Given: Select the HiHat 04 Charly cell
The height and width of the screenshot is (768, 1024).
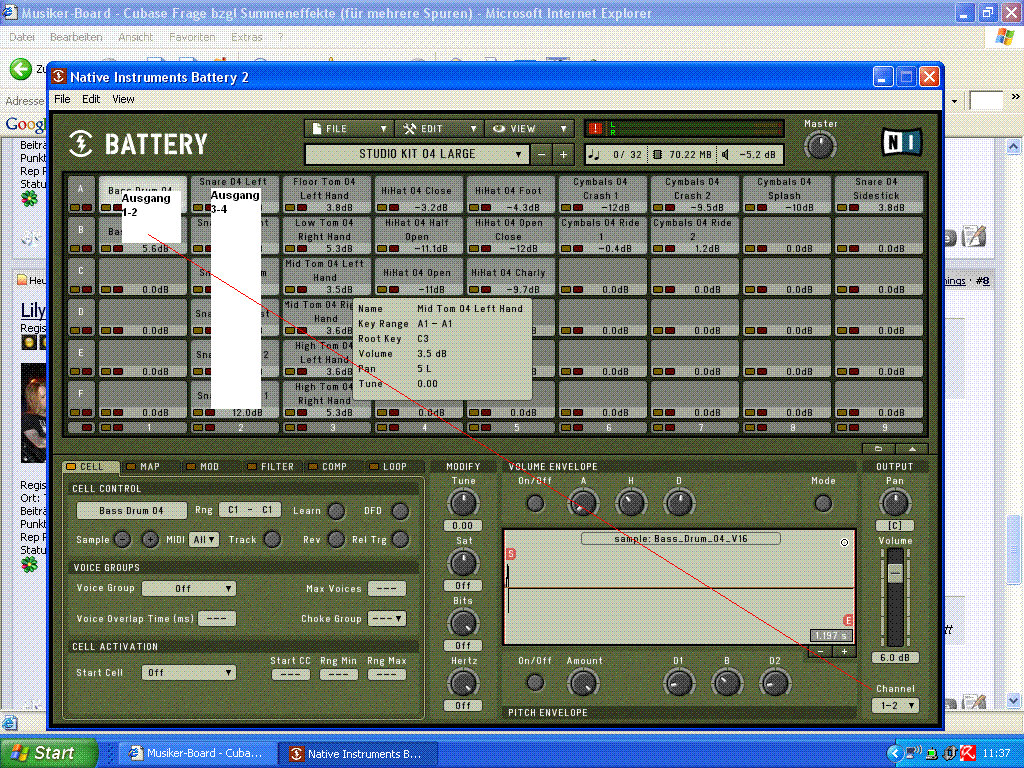Looking at the screenshot, I should [508, 276].
